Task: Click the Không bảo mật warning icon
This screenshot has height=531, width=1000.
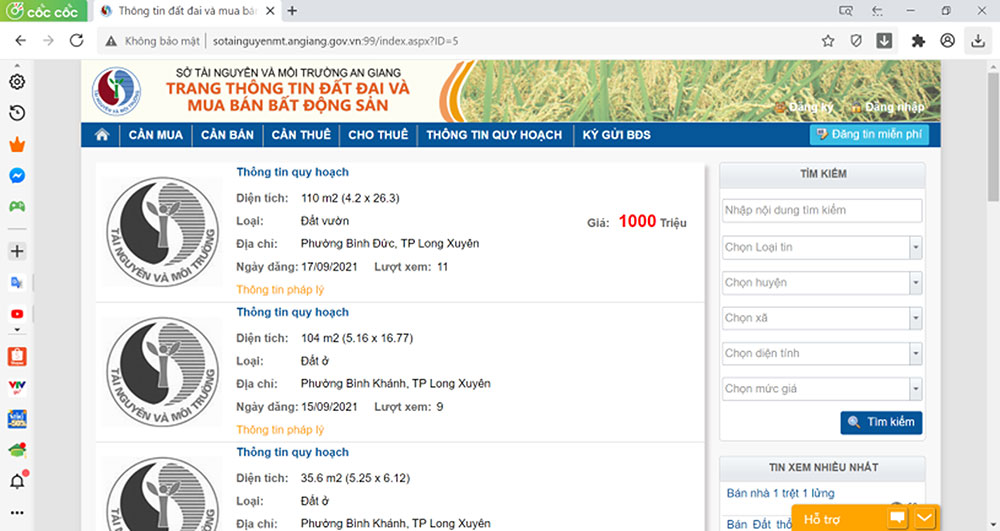Action: (x=111, y=41)
